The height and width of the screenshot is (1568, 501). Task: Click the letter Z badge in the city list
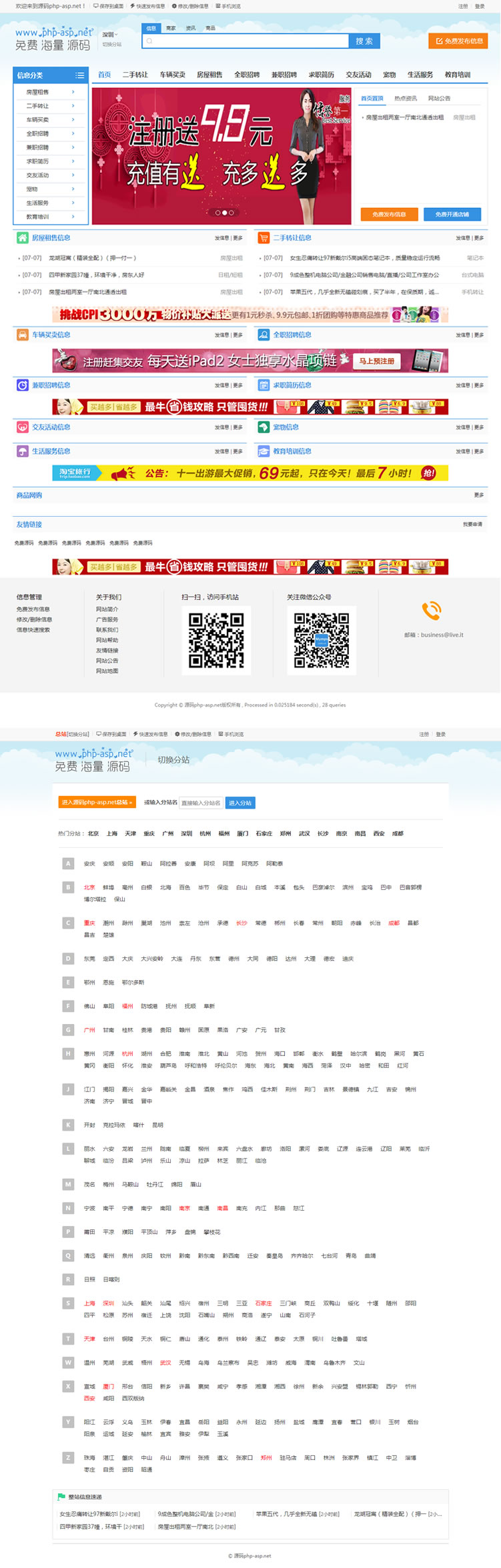(x=68, y=1457)
